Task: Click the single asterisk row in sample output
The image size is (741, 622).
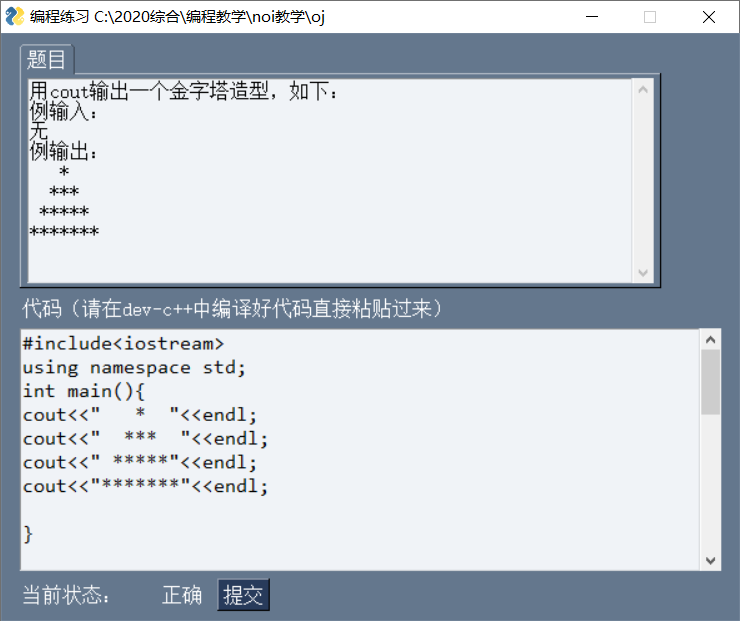Action: pyautogui.click(x=64, y=171)
